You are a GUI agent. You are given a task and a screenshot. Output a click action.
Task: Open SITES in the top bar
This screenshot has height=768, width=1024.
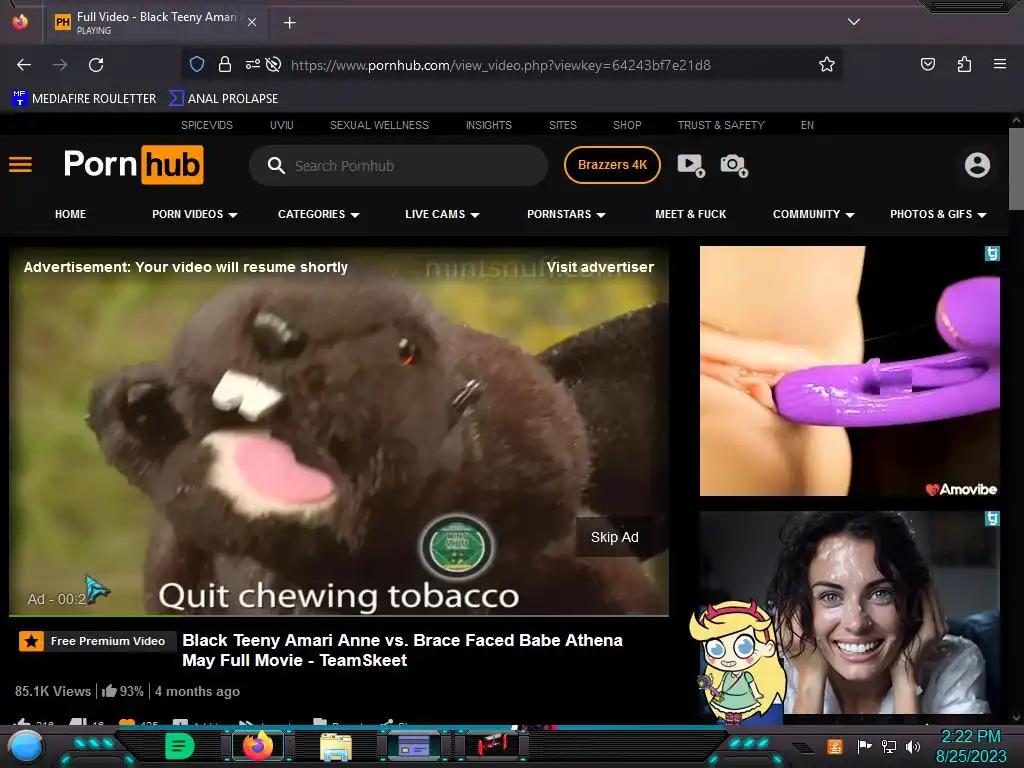(562, 125)
